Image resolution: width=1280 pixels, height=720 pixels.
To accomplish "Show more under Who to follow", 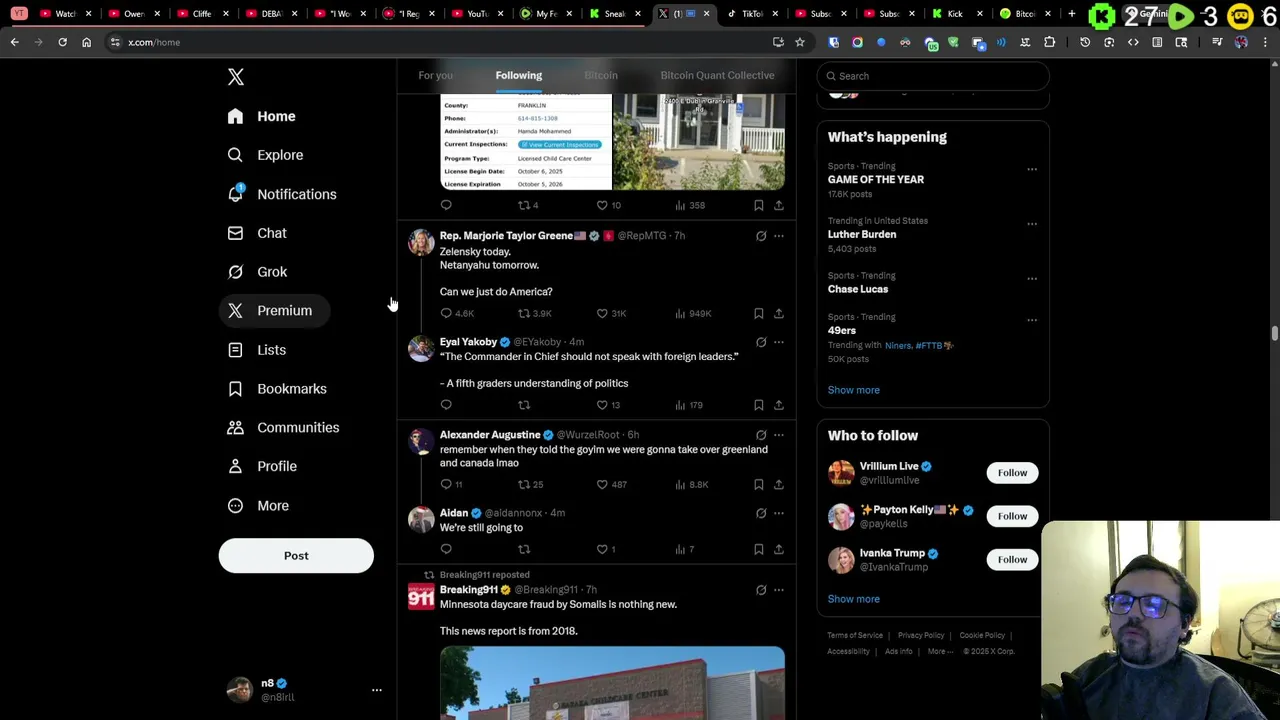I will click(x=853, y=599).
